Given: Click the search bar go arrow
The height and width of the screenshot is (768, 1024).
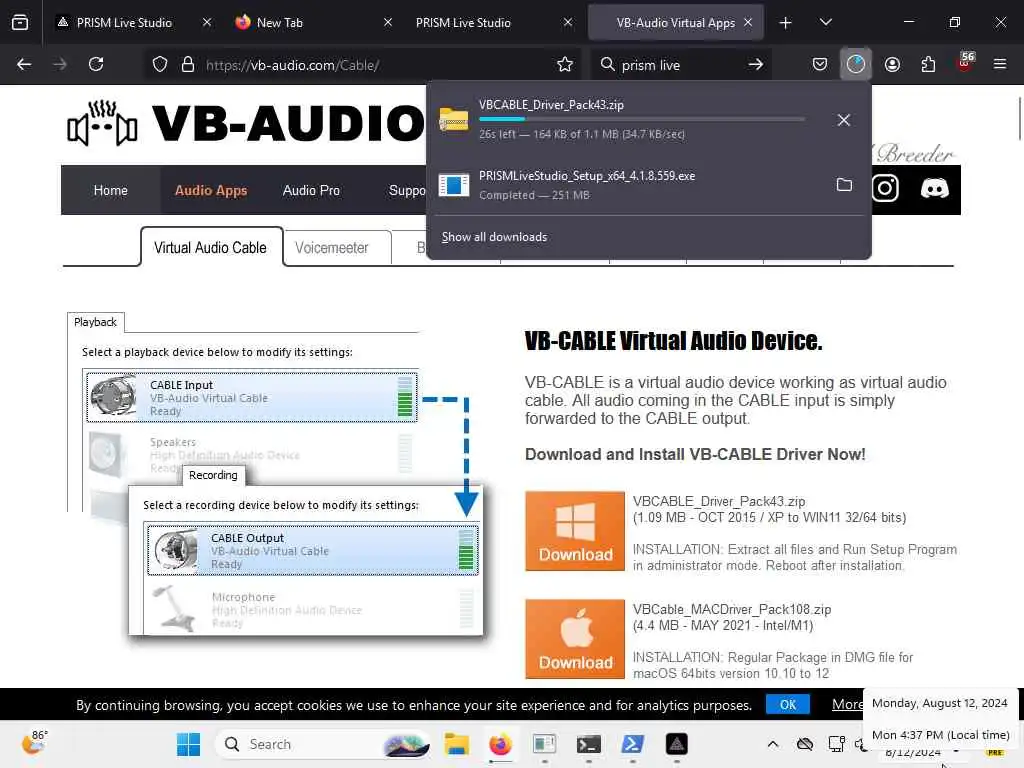Looking at the screenshot, I should [756, 65].
